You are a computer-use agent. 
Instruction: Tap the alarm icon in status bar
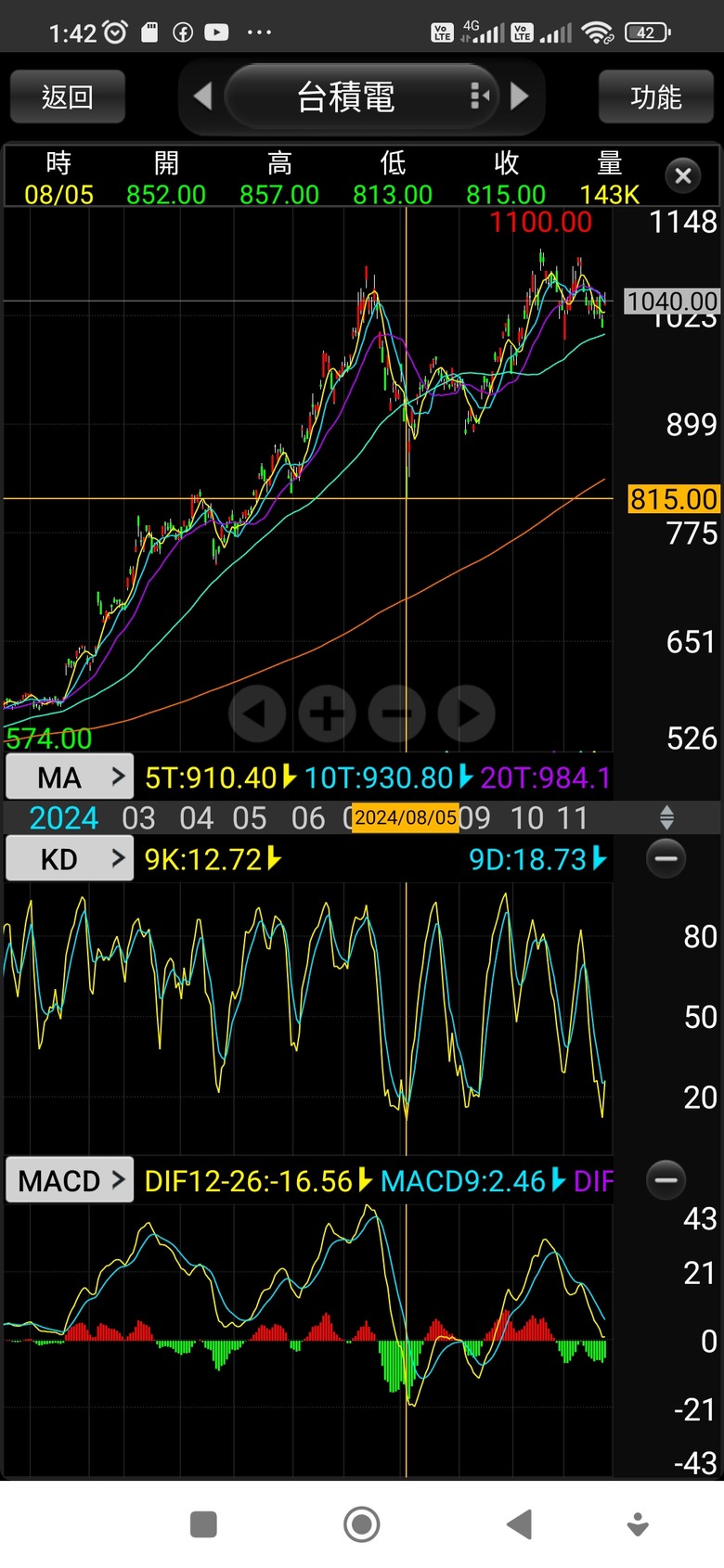point(116,32)
